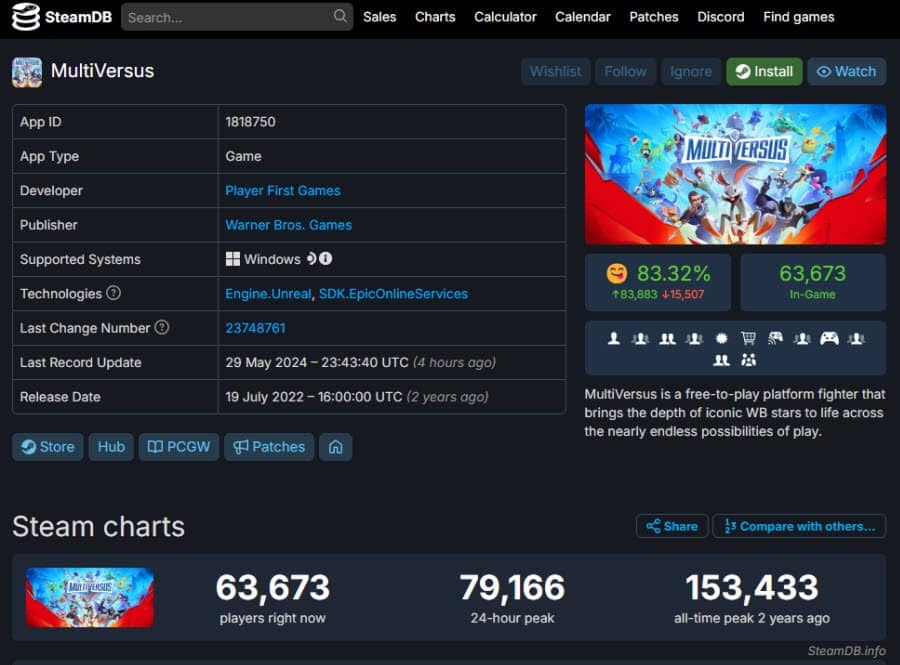This screenshot has width=900, height=665.
Task: Click the Last Change Number help icon
Action: click(162, 328)
